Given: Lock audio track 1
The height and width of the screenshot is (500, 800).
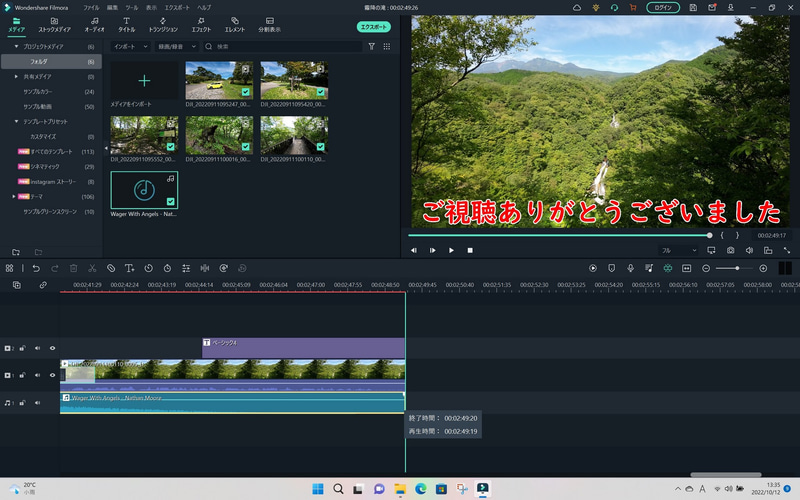Looking at the screenshot, I should pos(22,403).
